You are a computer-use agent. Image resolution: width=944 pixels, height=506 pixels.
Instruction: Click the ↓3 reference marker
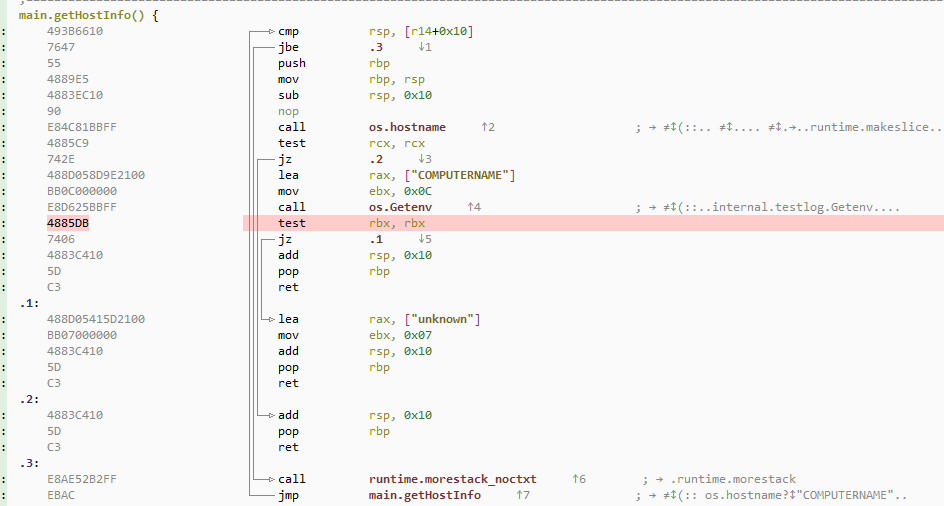click(x=424, y=159)
